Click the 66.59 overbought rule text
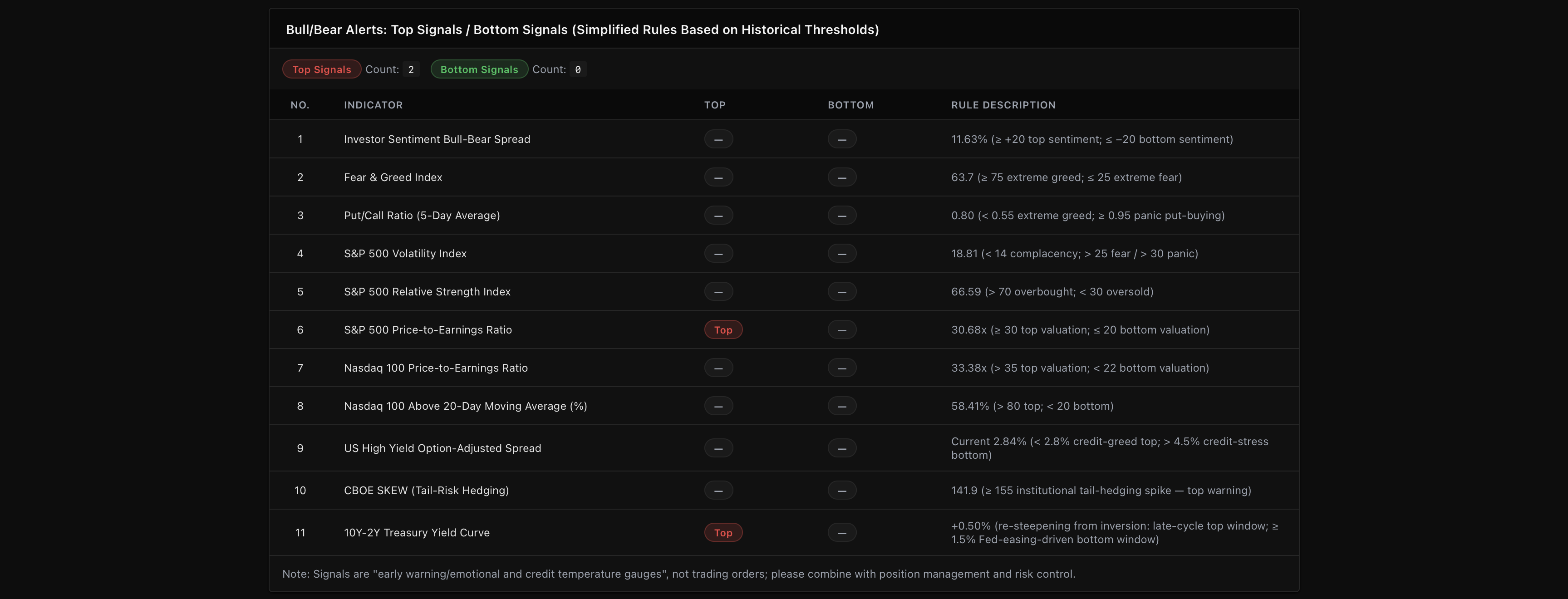The width and height of the screenshot is (1568, 599). 1052,292
